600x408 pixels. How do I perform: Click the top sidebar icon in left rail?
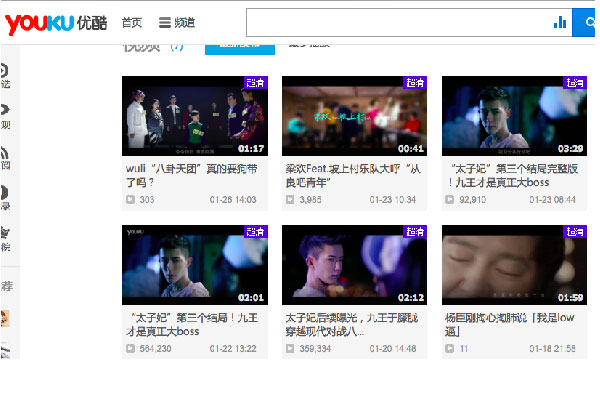[5, 71]
